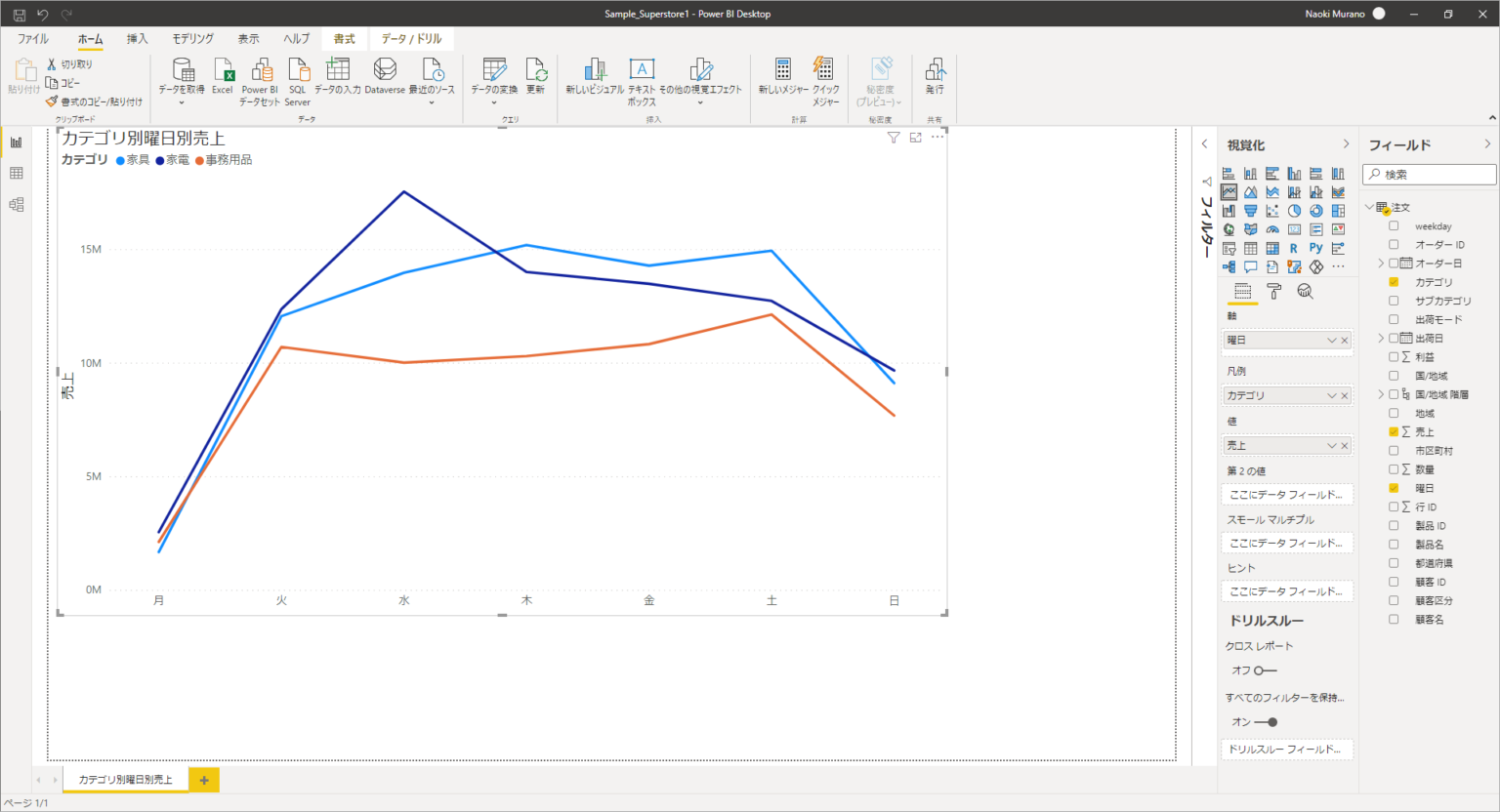The width and height of the screenshot is (1500, 812).
Task: Uncheck the カテゴリ field checkbox
Action: coord(1394,282)
